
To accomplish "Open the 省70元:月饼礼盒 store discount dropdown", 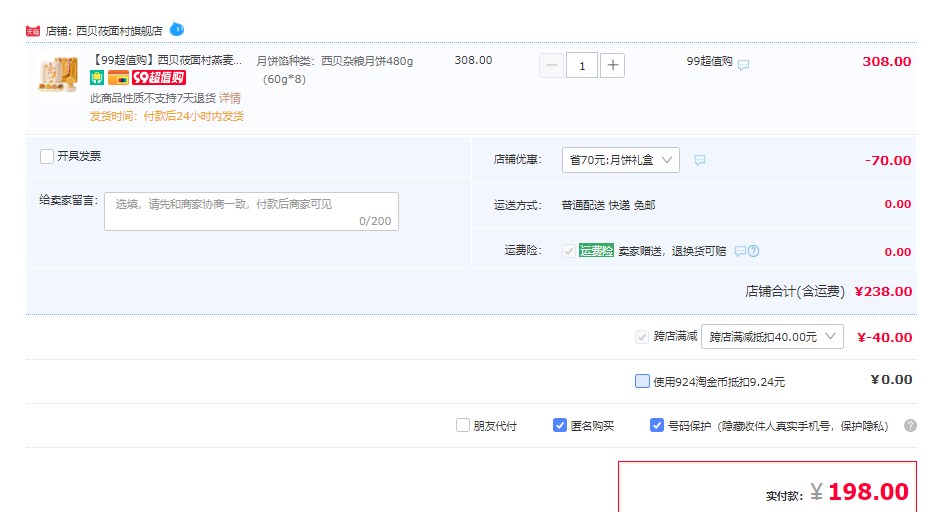I will coord(621,160).
